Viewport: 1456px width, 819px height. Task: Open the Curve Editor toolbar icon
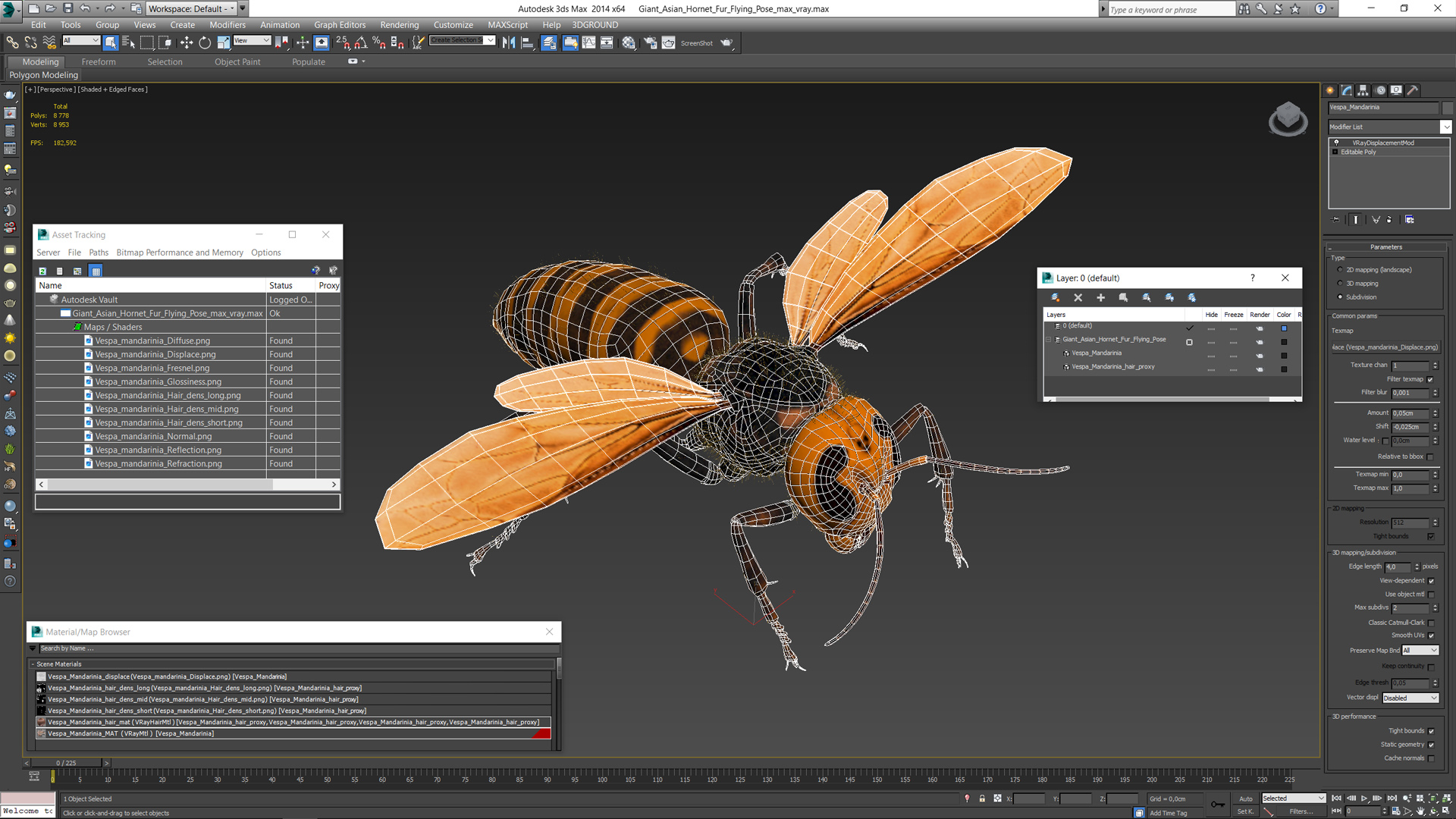(x=588, y=42)
